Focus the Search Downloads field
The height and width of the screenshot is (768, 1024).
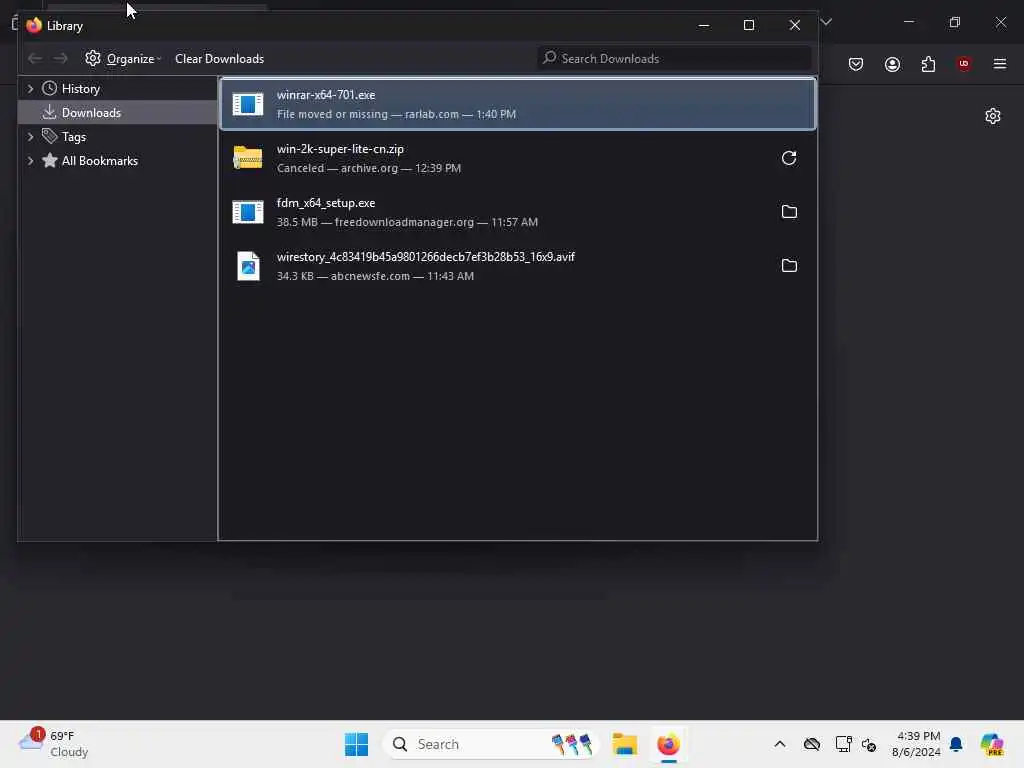point(673,59)
